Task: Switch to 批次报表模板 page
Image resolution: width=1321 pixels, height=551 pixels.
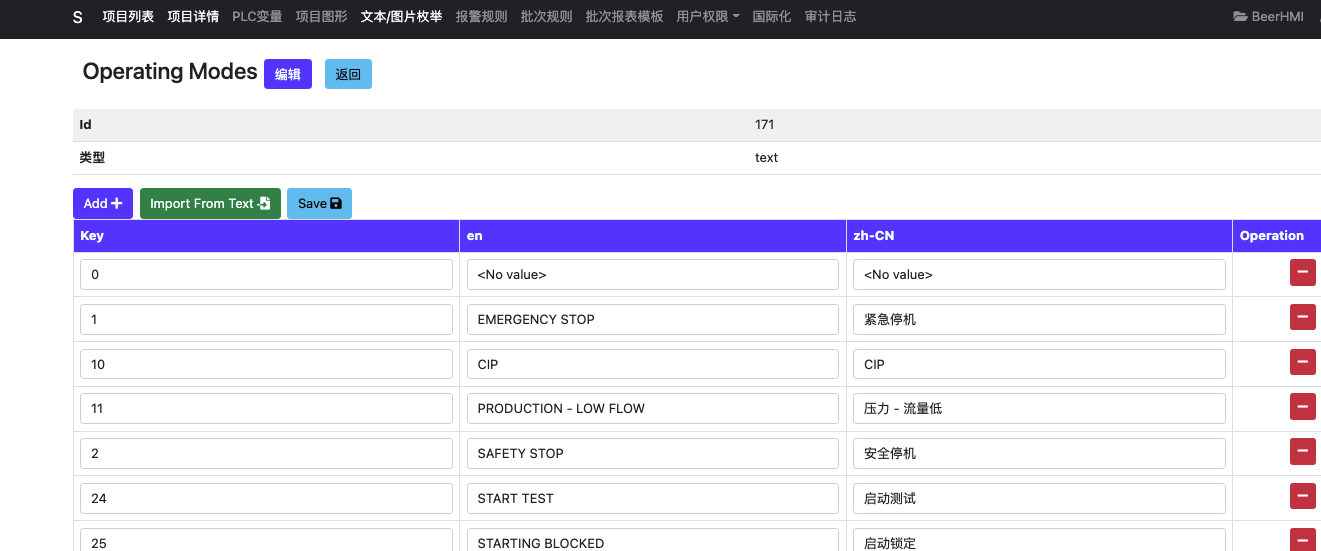Action: tap(624, 17)
